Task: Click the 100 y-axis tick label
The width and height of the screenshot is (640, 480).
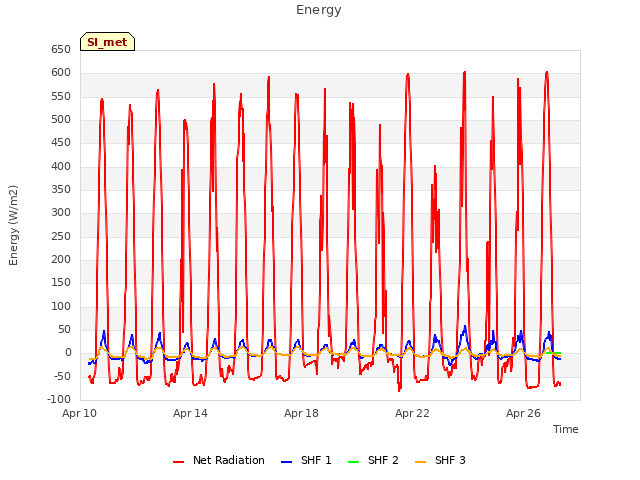Action: pos(61,307)
